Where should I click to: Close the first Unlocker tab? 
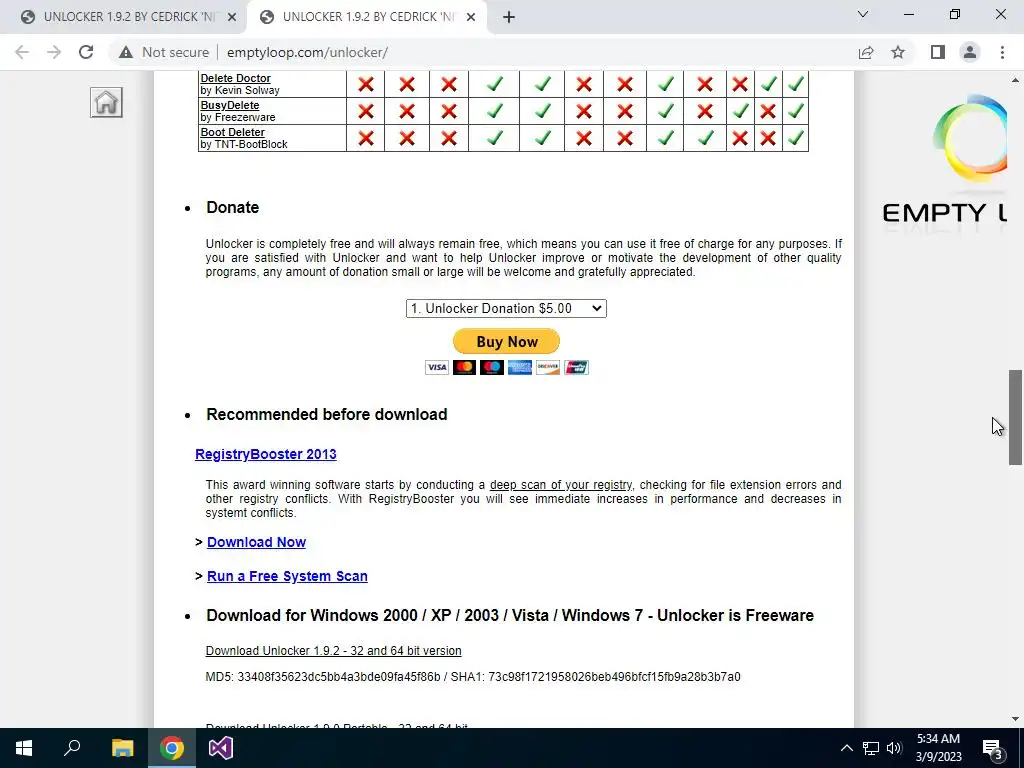click(232, 17)
